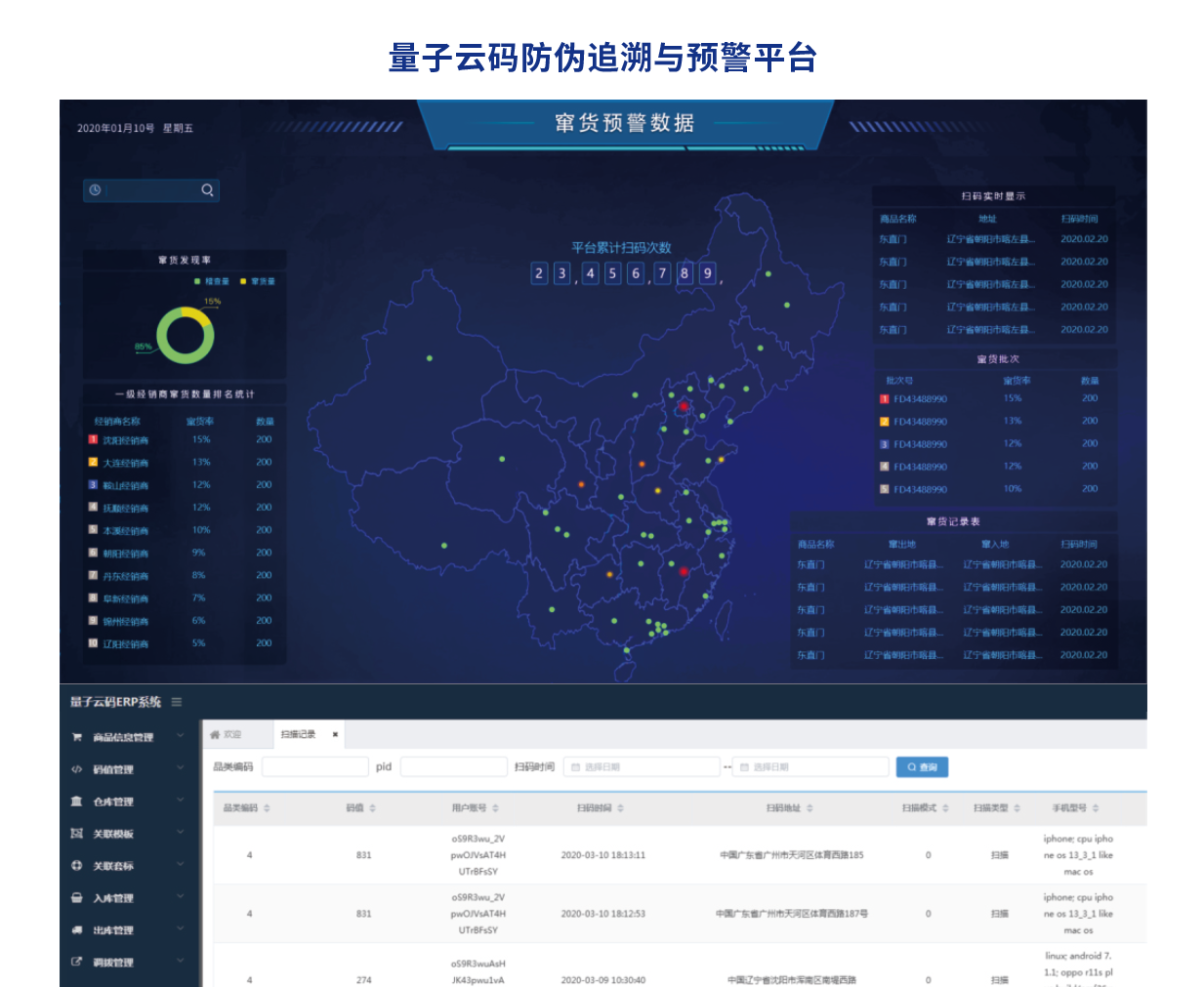Click the home icon on the 欢迎 tab
1204x987 pixels.
point(215,734)
